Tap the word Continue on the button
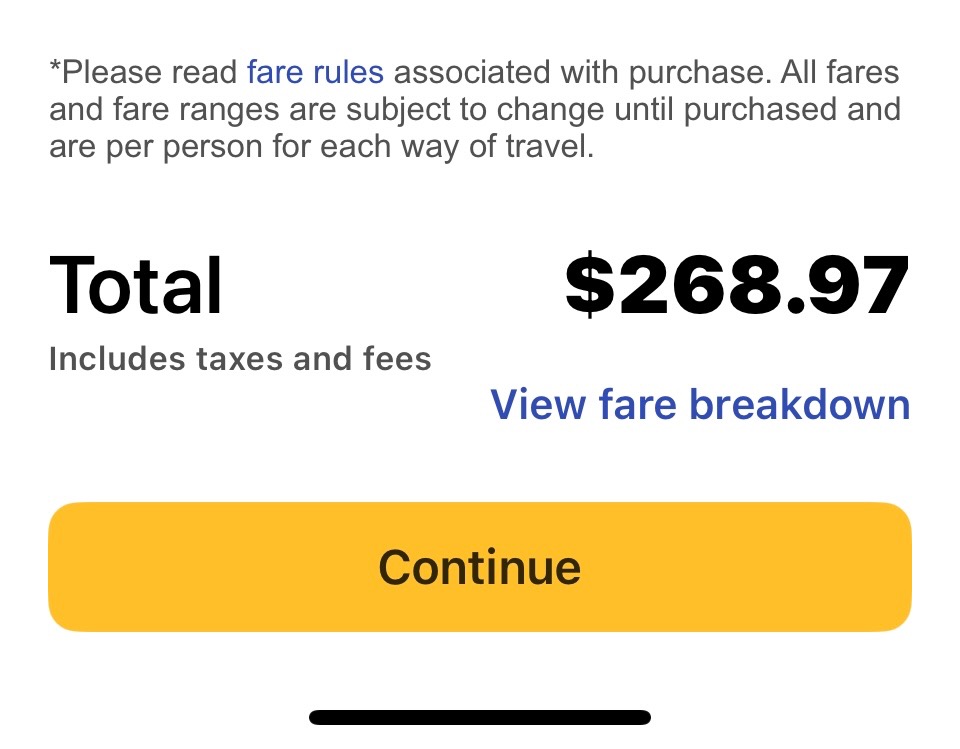The width and height of the screenshot is (960, 749). click(x=480, y=567)
